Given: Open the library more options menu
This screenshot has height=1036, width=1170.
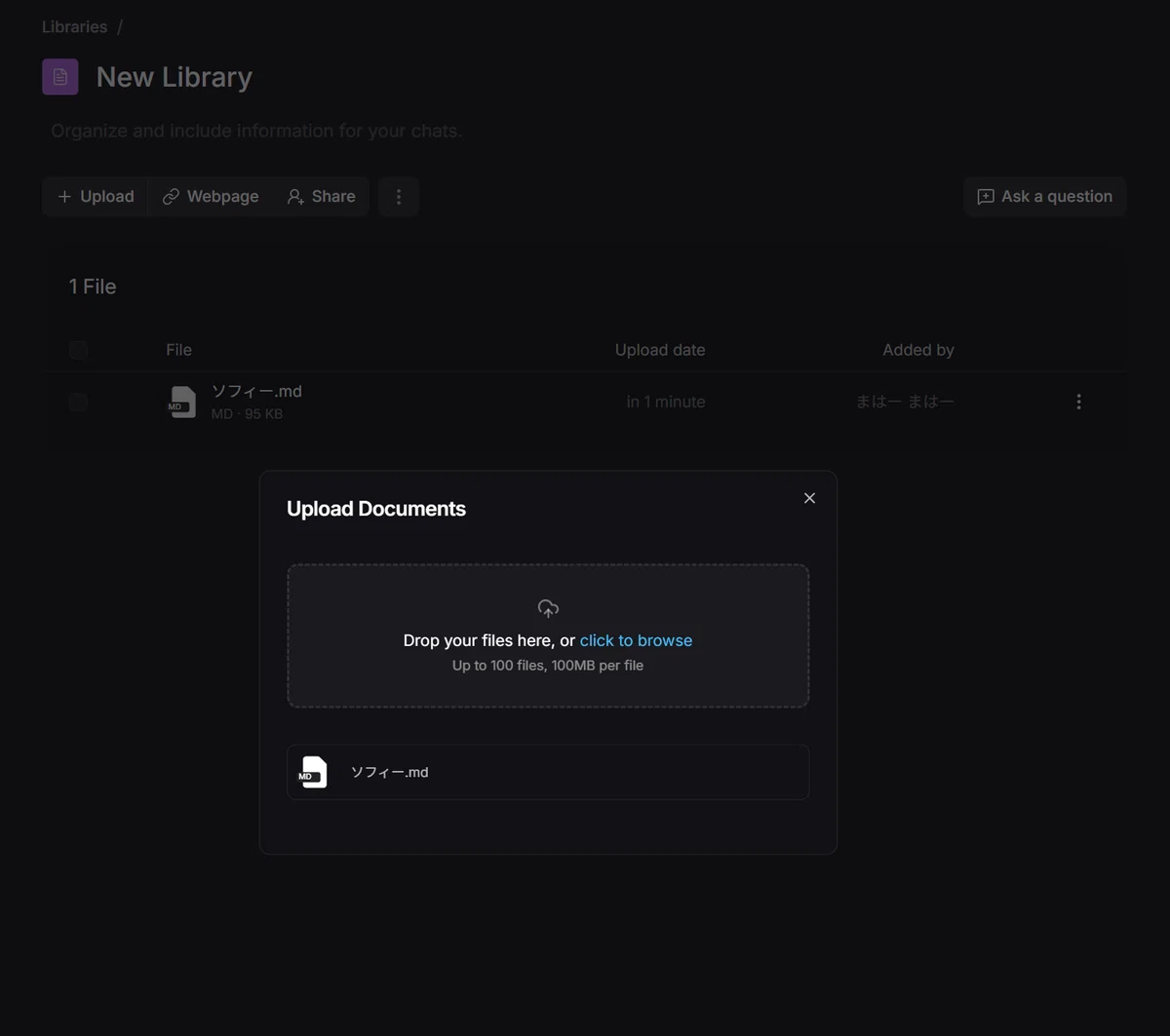Looking at the screenshot, I should pos(398,196).
